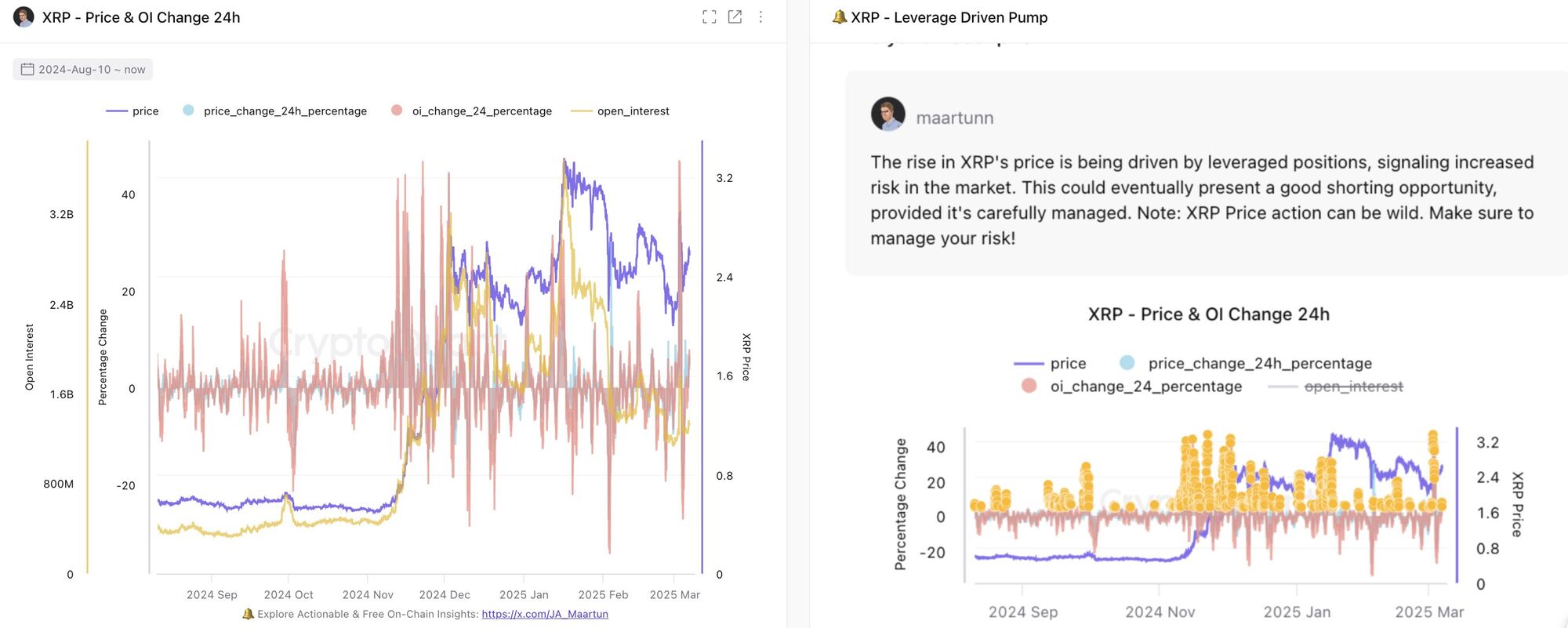
Task: Toggle price_change_24h_percentage in the left chart legend
Action: (x=275, y=111)
